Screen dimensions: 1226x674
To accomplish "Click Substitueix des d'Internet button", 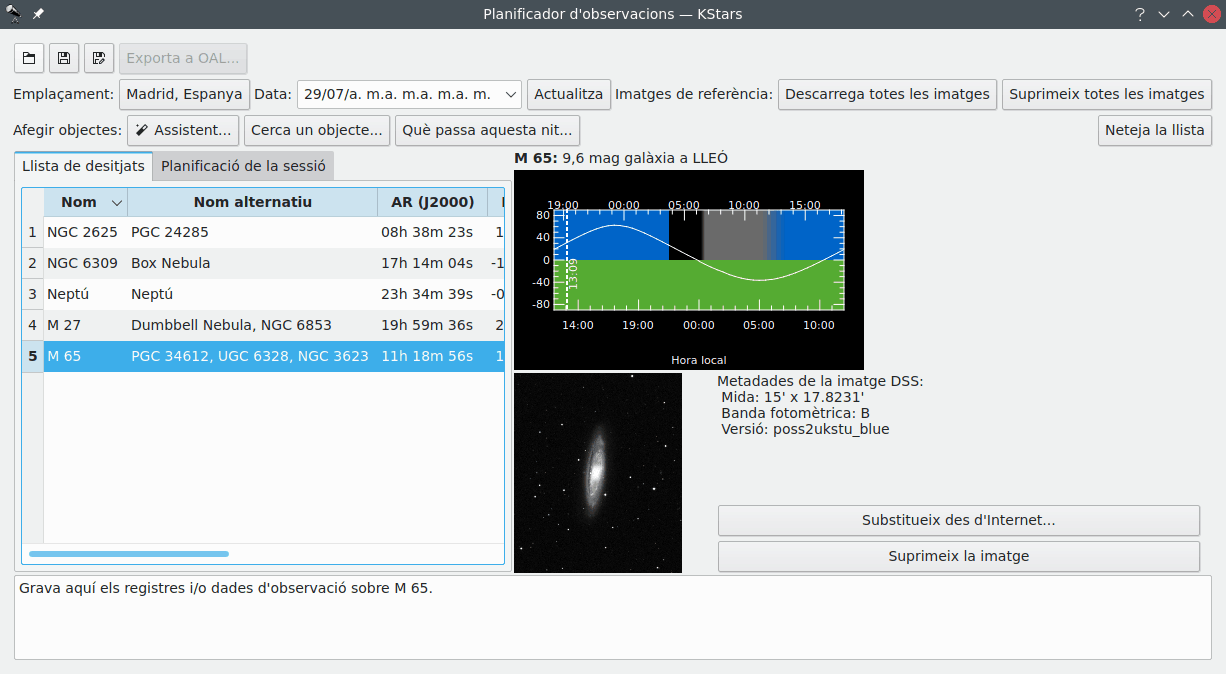I will click(x=958, y=520).
